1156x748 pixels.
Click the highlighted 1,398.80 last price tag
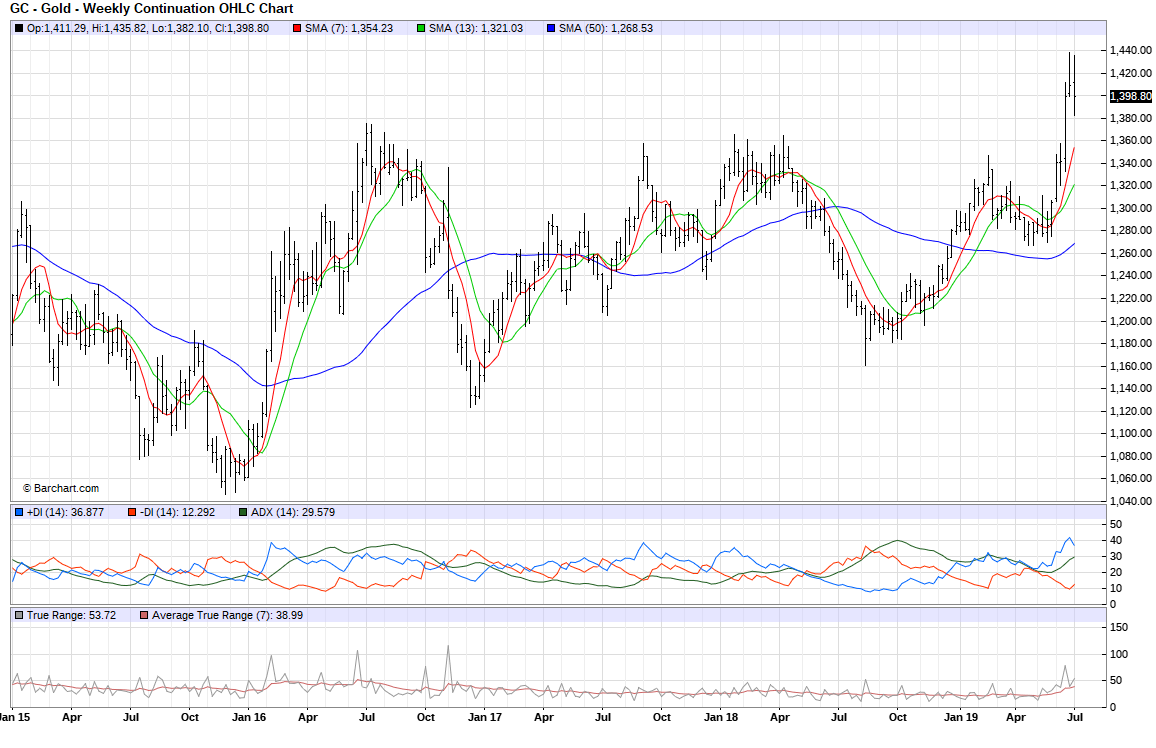[x=1129, y=96]
